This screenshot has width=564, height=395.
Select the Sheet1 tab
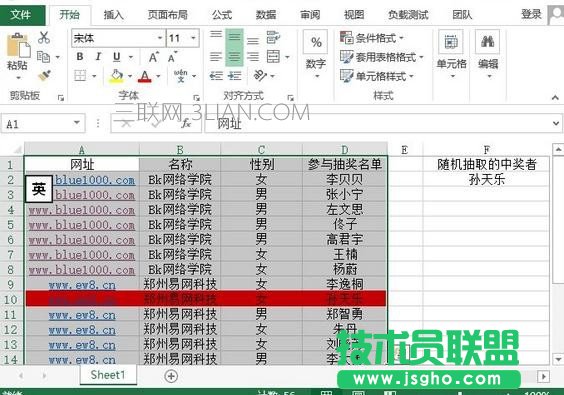pos(108,375)
